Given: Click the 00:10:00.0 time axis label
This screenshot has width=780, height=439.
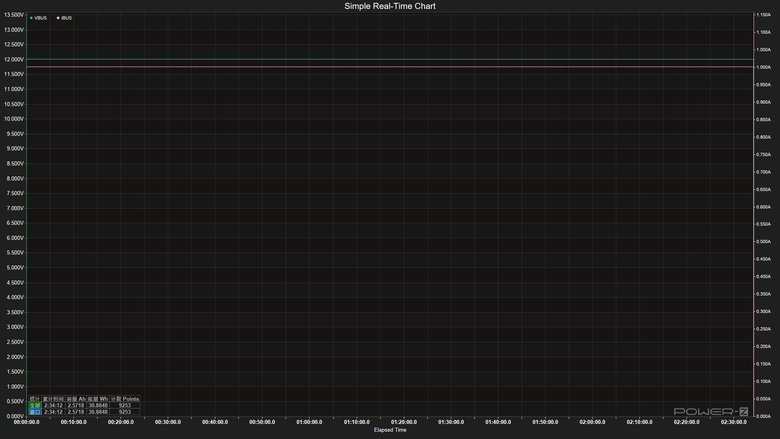Looking at the screenshot, I should (74, 422).
